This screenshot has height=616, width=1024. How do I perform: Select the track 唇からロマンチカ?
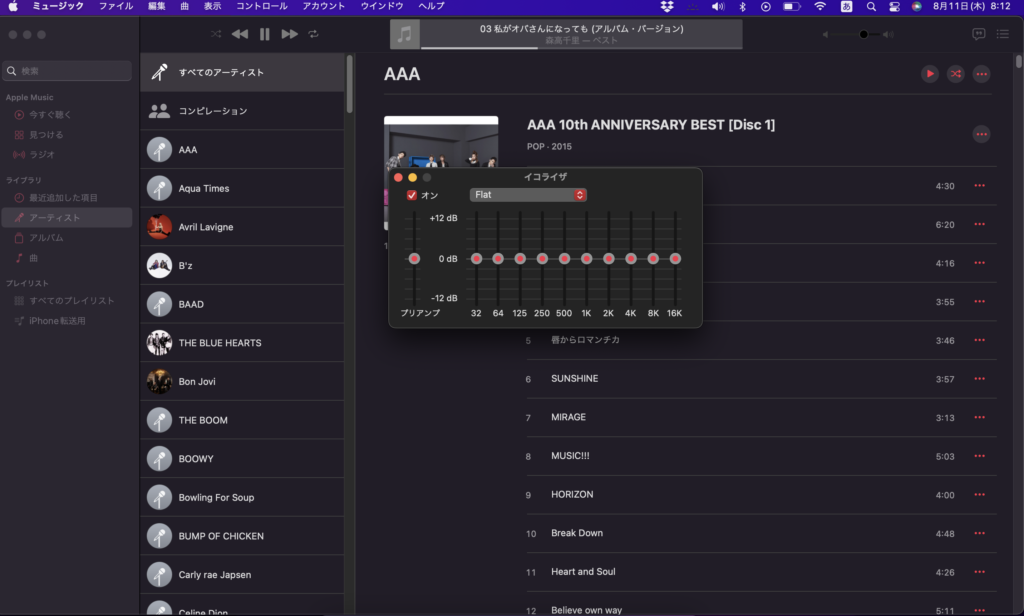point(761,340)
